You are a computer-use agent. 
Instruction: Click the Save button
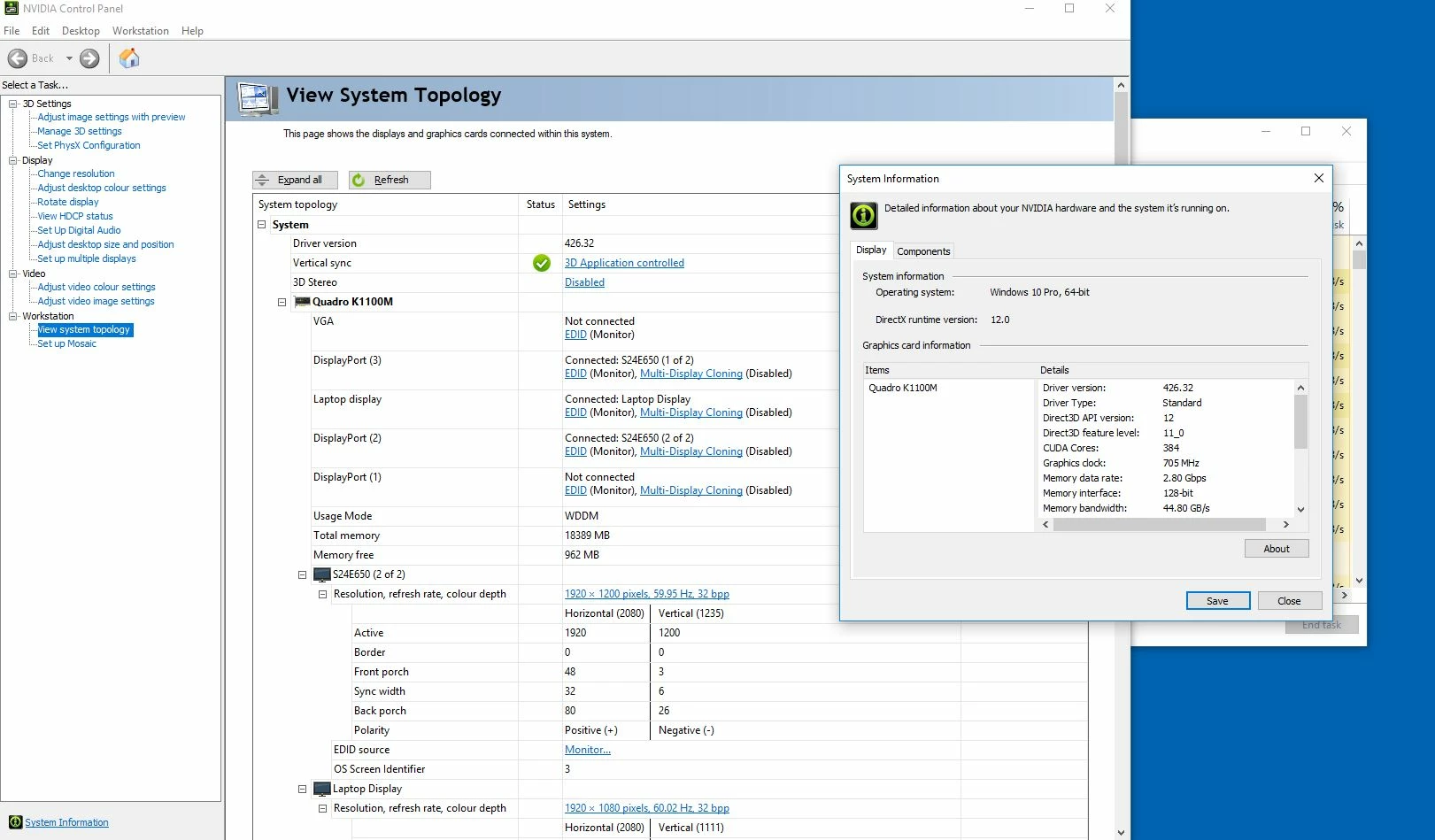point(1217,601)
